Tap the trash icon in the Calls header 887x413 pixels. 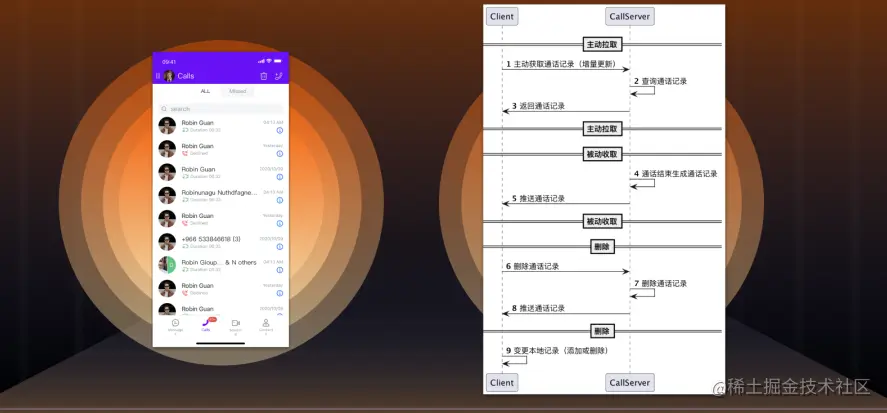pos(264,76)
